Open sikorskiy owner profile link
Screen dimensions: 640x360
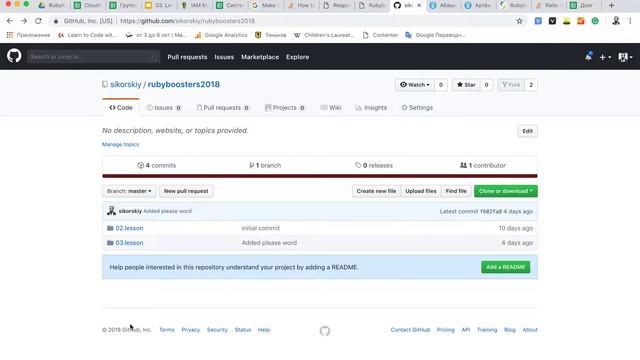click(126, 84)
